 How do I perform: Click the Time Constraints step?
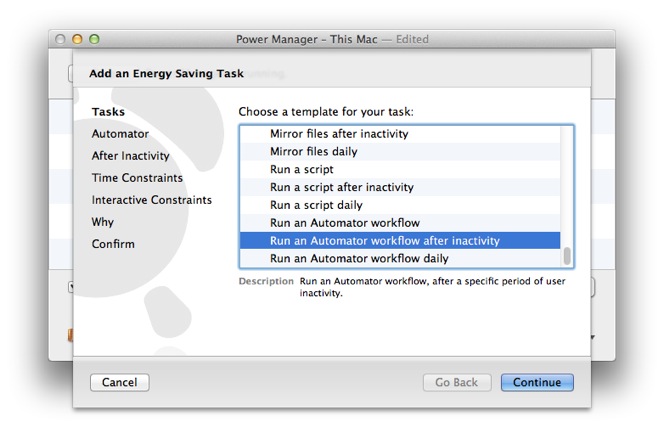pyautogui.click(x=137, y=178)
